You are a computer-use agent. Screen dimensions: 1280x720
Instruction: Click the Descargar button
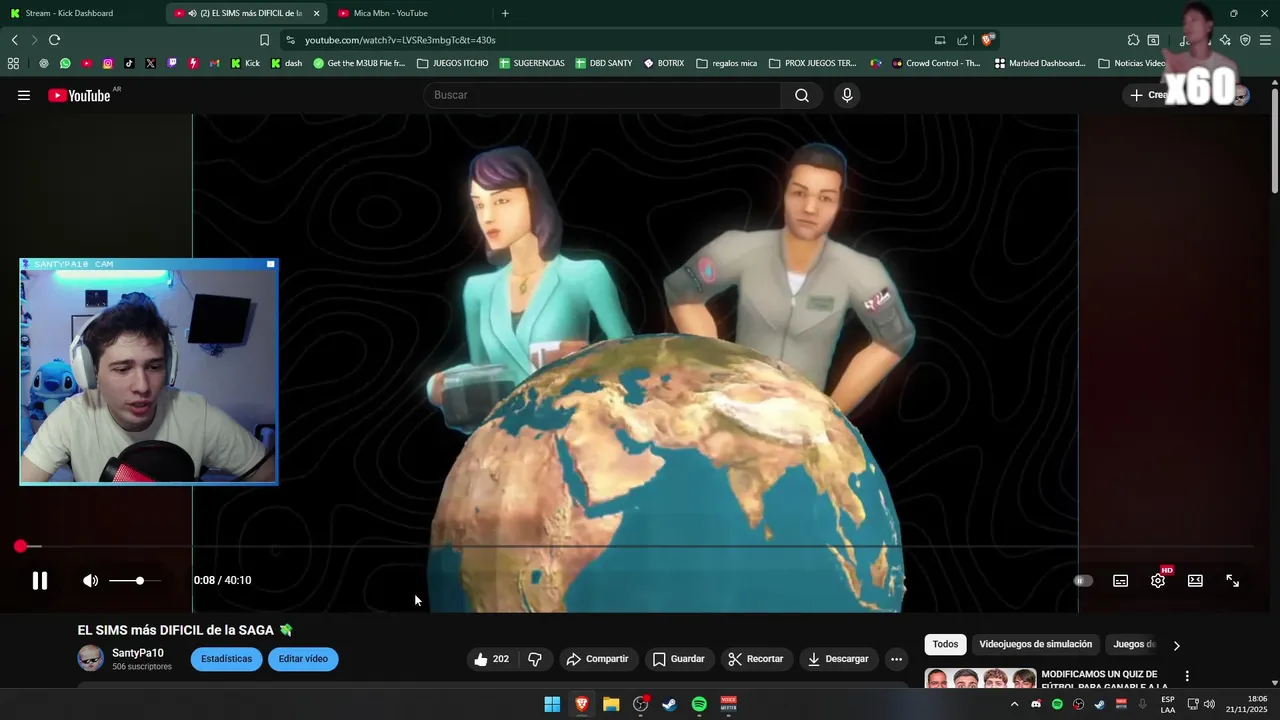838,659
